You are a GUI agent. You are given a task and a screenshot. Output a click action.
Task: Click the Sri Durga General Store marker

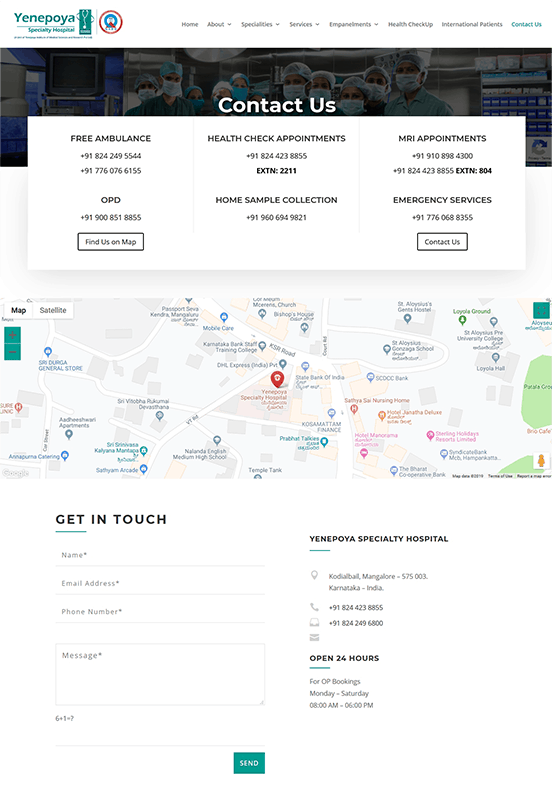click(x=47, y=352)
